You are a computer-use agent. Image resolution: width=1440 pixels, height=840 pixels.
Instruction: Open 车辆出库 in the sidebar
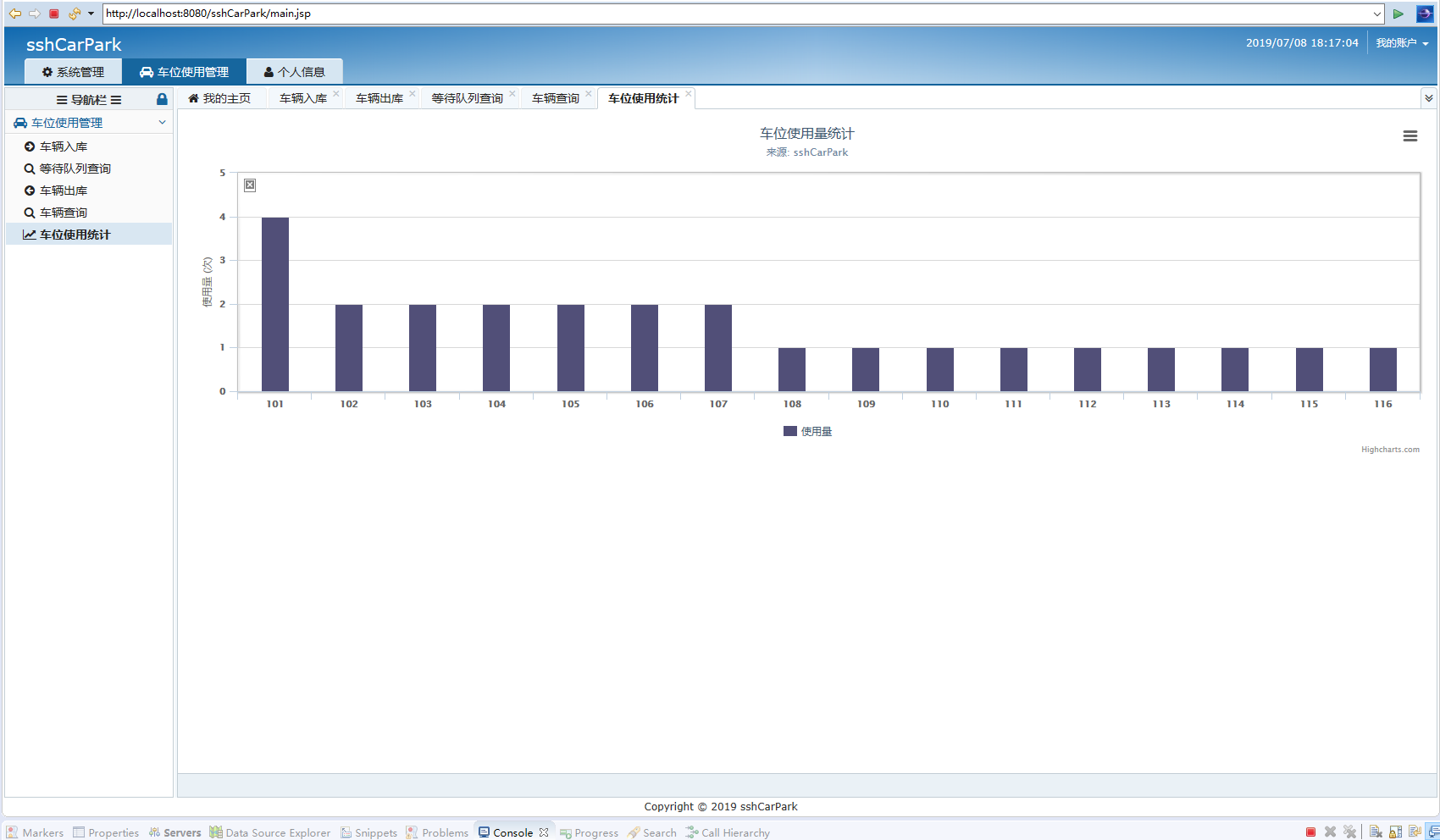(64, 191)
